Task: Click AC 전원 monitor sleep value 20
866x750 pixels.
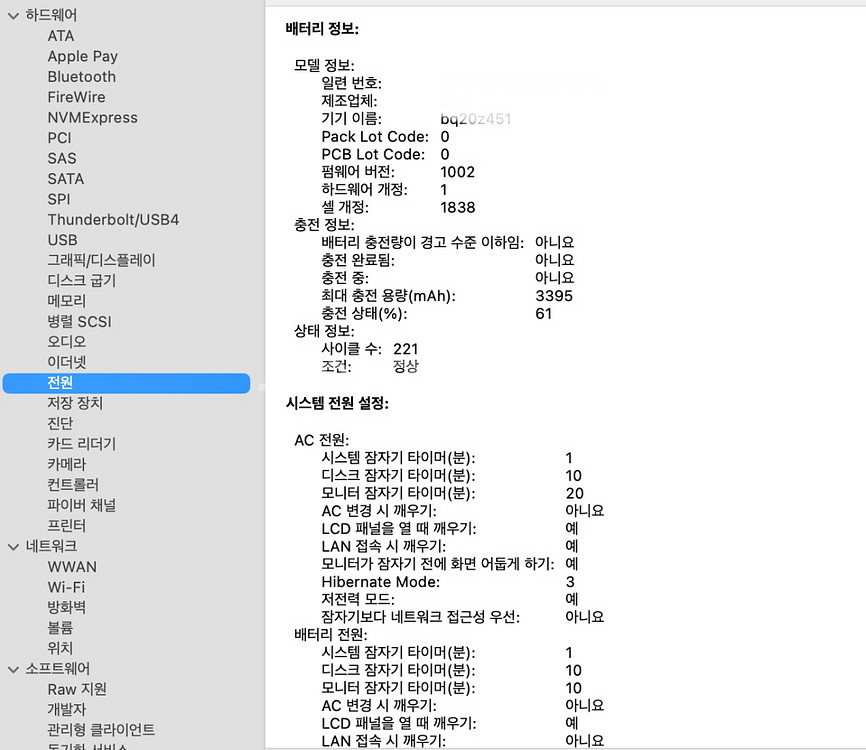Action: pos(574,493)
